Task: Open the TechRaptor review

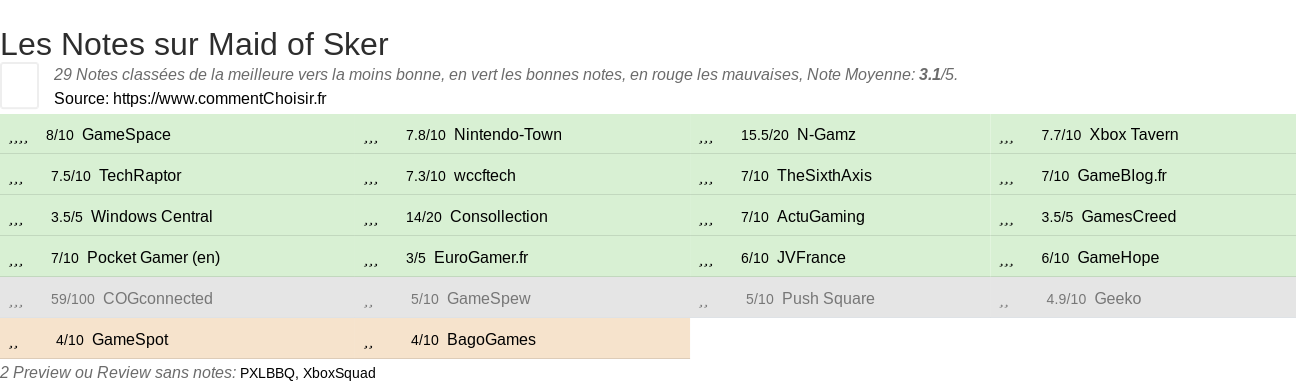Action: click(x=140, y=176)
